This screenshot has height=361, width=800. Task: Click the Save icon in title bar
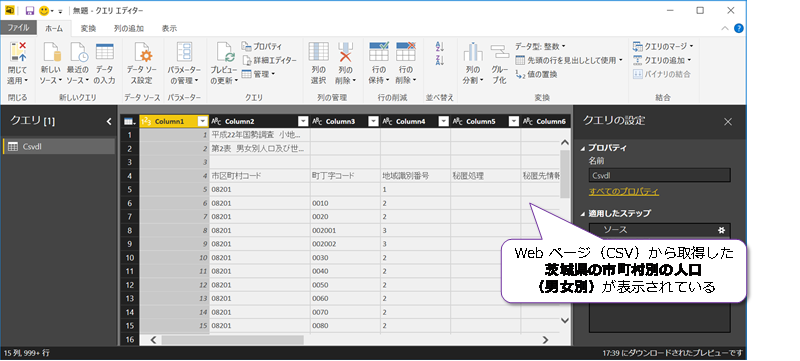point(30,10)
